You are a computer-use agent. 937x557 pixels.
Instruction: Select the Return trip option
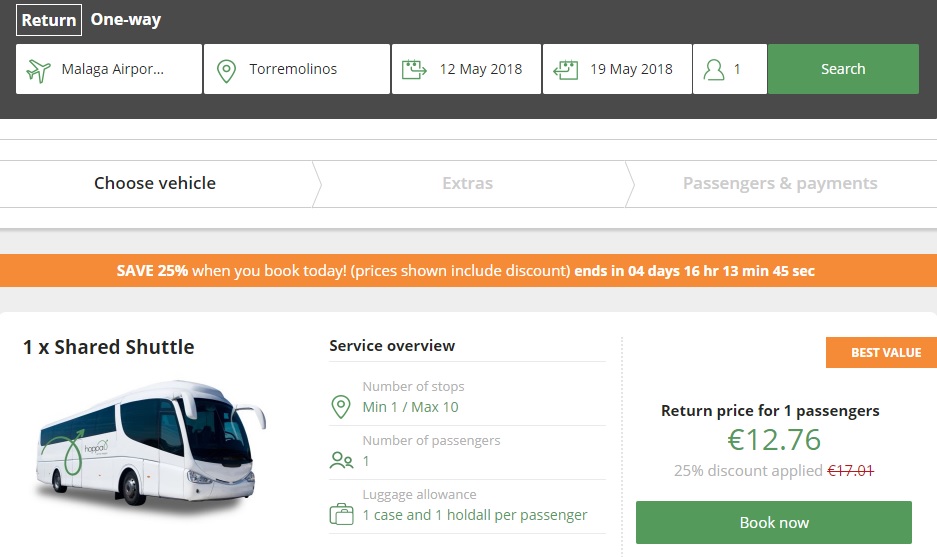pos(49,20)
